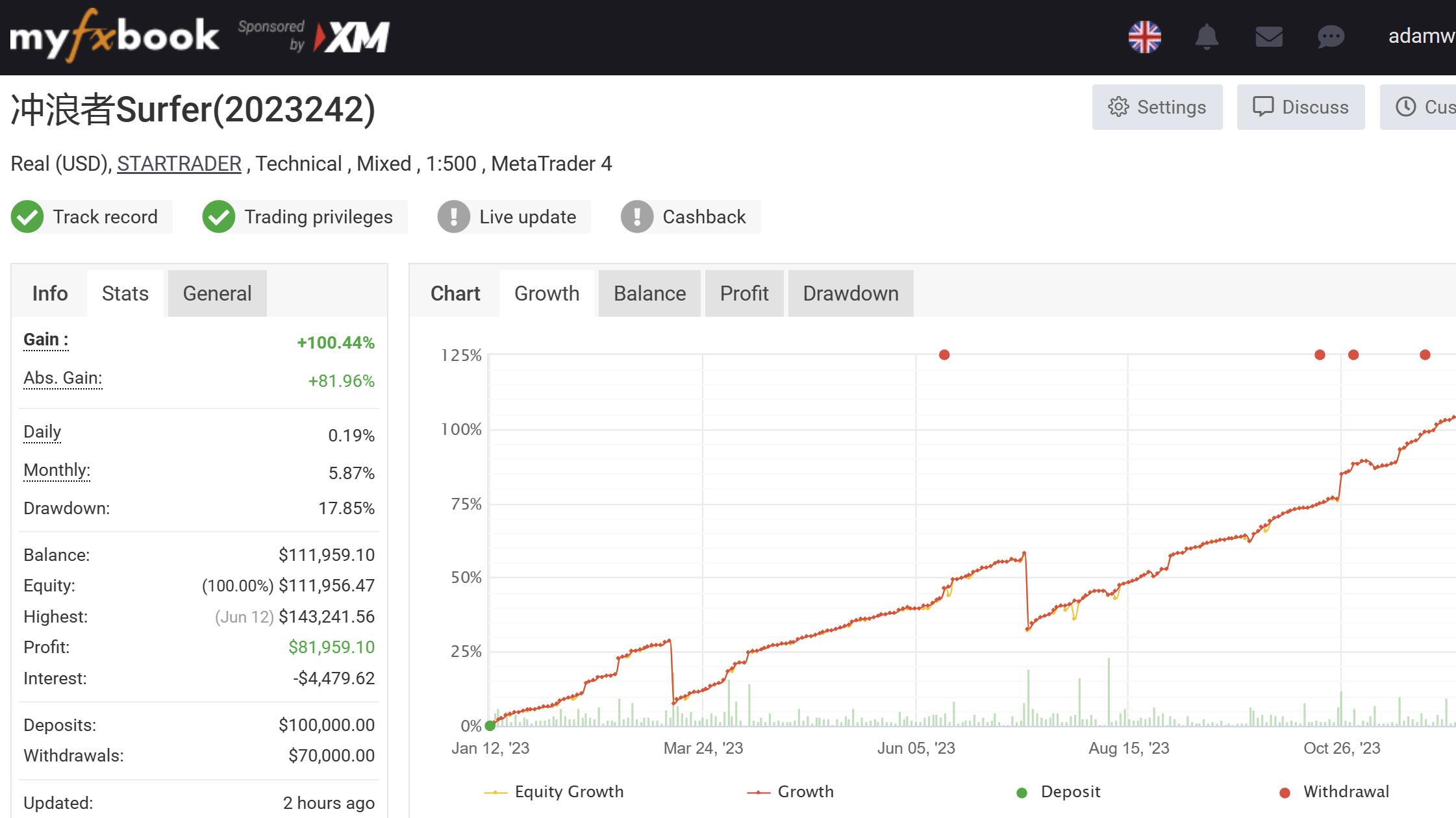Image resolution: width=1456 pixels, height=818 pixels.
Task: Click the Live update warning icon
Action: (453, 217)
